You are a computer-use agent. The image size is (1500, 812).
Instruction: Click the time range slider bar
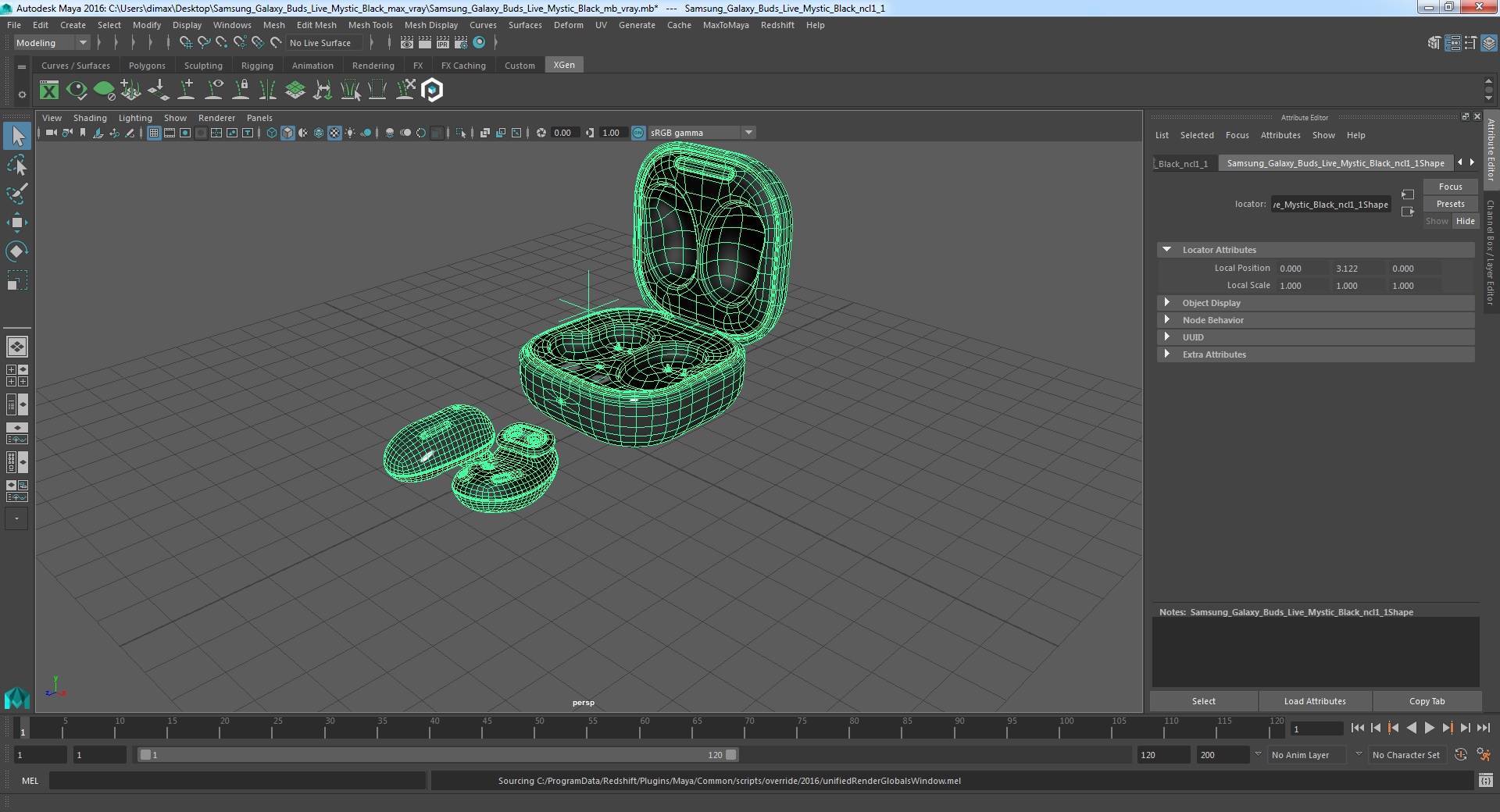point(437,755)
